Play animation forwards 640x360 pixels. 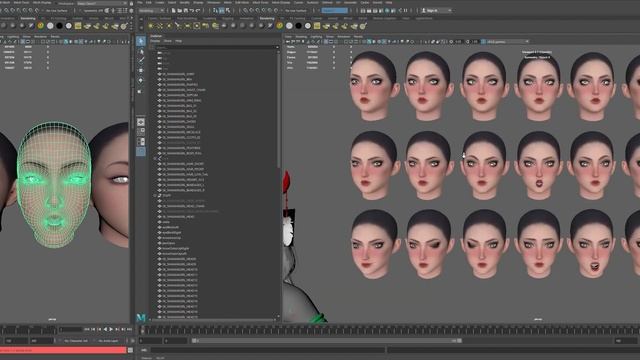(x=111, y=329)
